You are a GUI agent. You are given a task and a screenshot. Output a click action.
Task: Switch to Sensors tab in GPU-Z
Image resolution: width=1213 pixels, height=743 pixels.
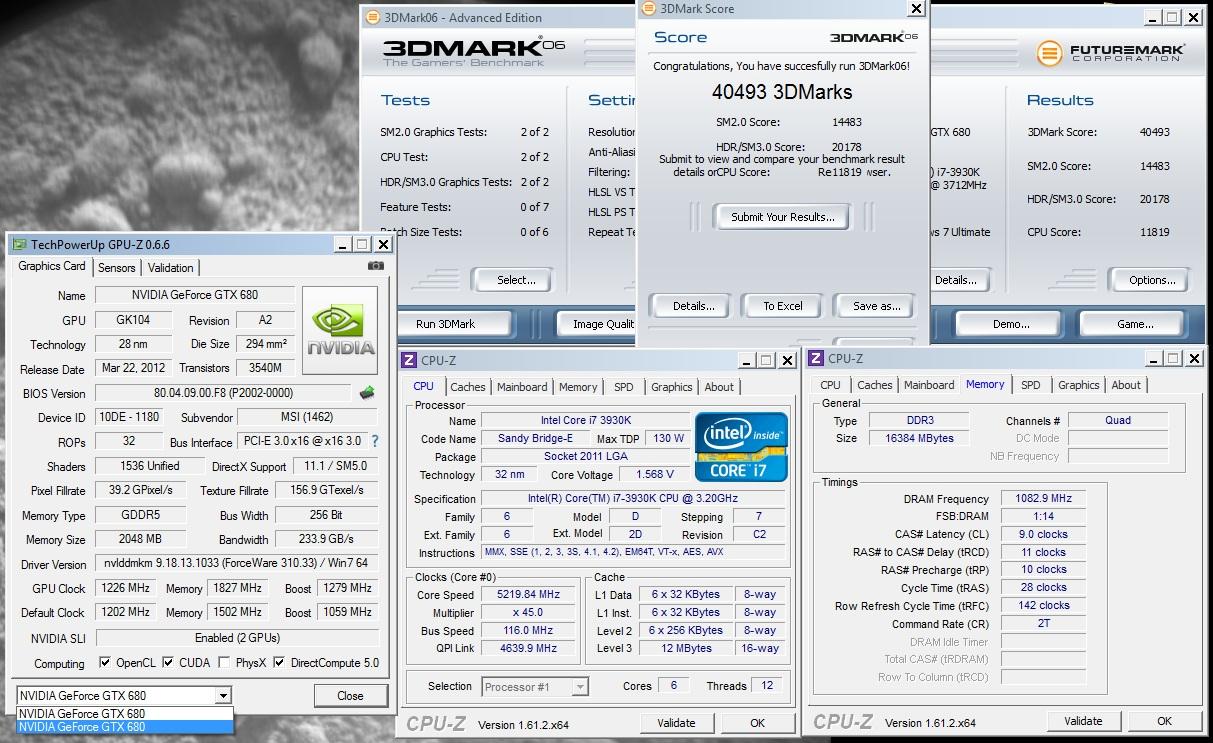point(116,268)
